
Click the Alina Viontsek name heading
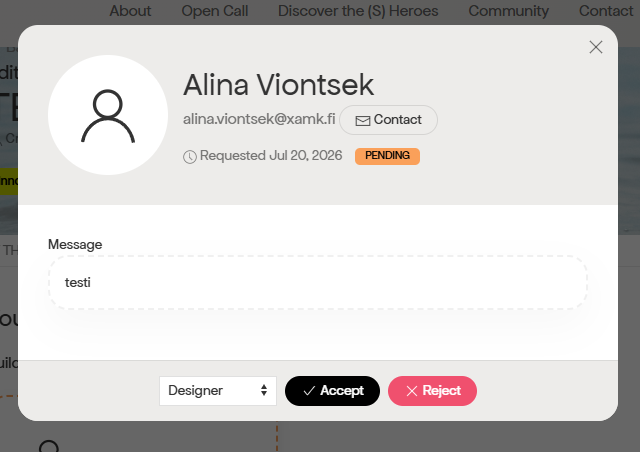(278, 85)
